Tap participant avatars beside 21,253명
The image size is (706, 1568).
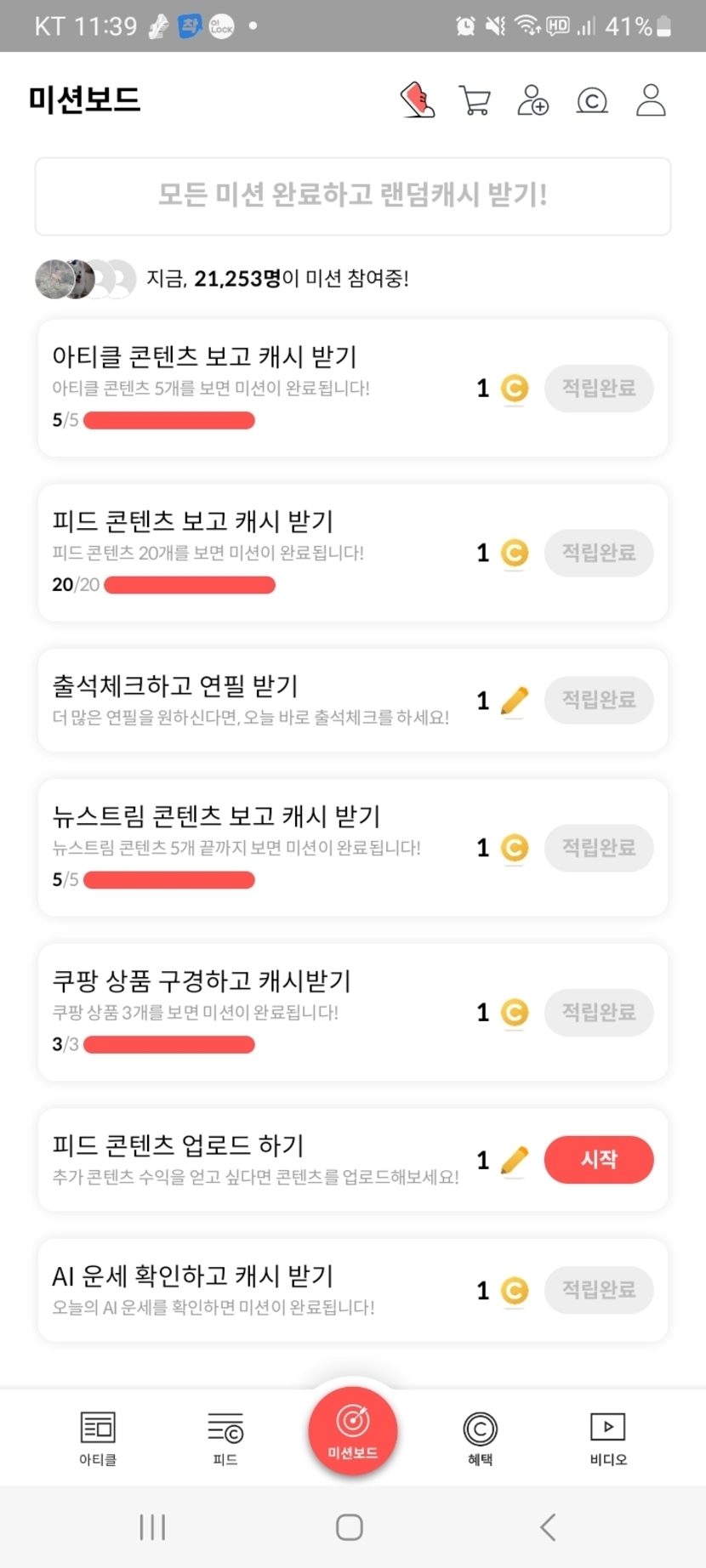coord(85,279)
